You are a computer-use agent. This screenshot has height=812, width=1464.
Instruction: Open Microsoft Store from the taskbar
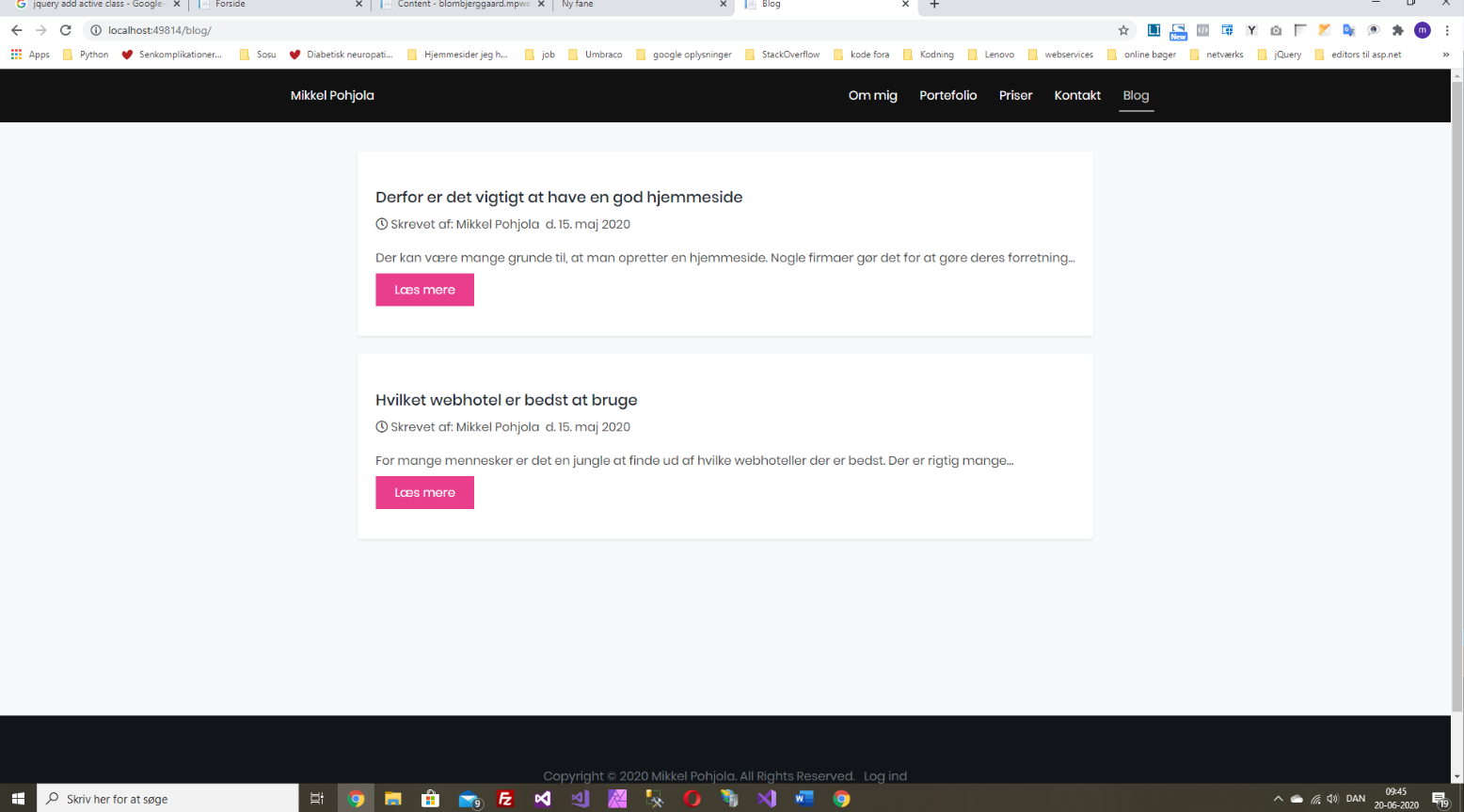(x=431, y=799)
